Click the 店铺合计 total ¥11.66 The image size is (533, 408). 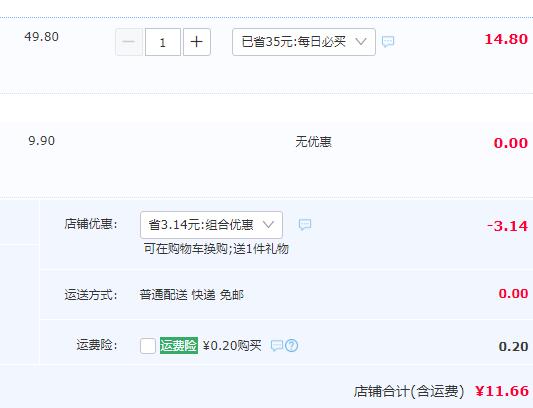point(502,391)
